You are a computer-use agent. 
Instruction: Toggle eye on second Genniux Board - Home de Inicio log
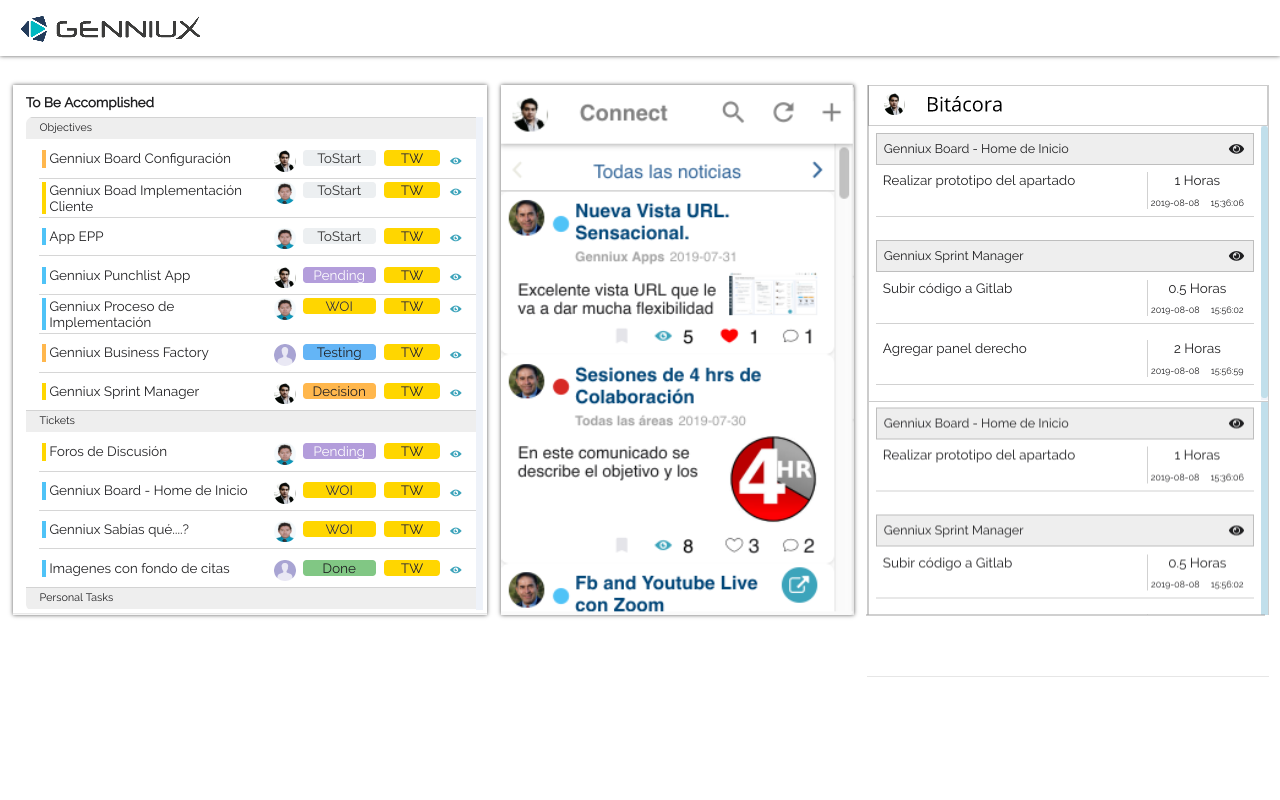(x=1236, y=423)
